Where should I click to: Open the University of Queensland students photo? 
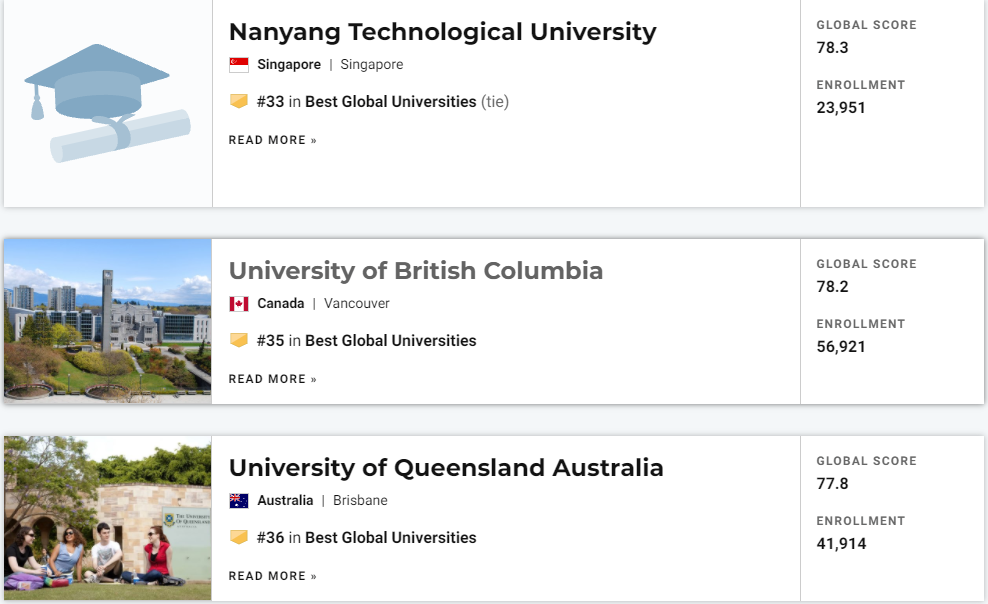pyautogui.click(x=108, y=518)
